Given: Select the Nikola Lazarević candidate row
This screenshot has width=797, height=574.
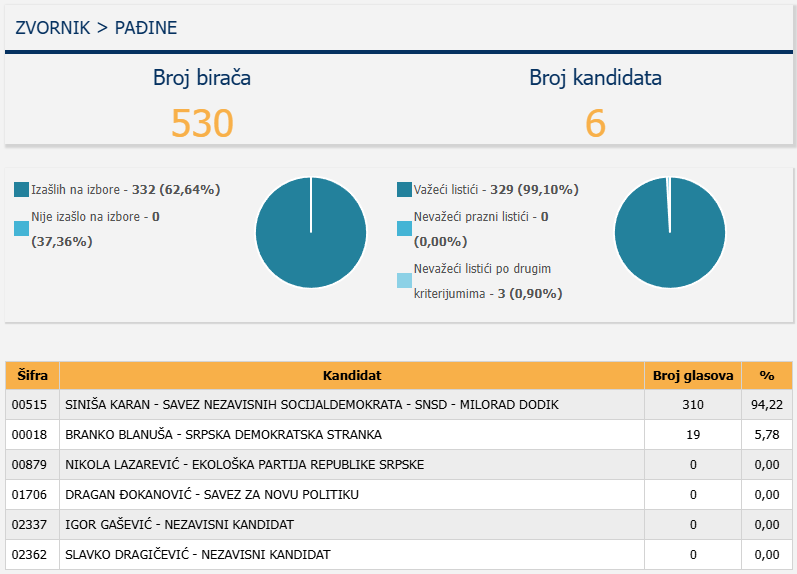Looking at the screenshot, I should tap(244, 465).
